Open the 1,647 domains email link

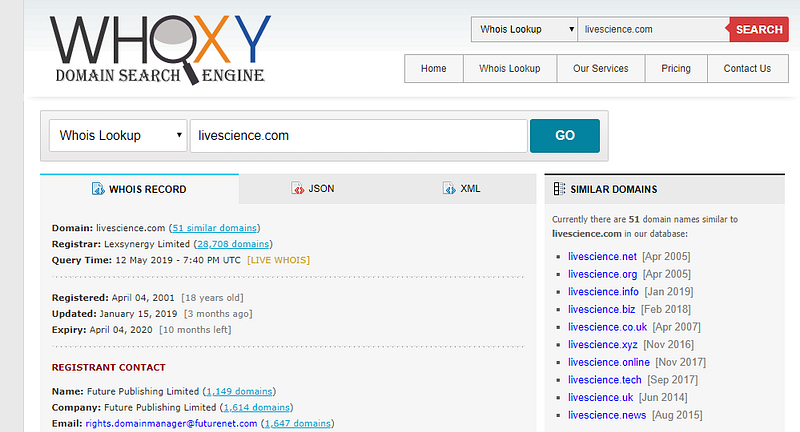(297, 423)
